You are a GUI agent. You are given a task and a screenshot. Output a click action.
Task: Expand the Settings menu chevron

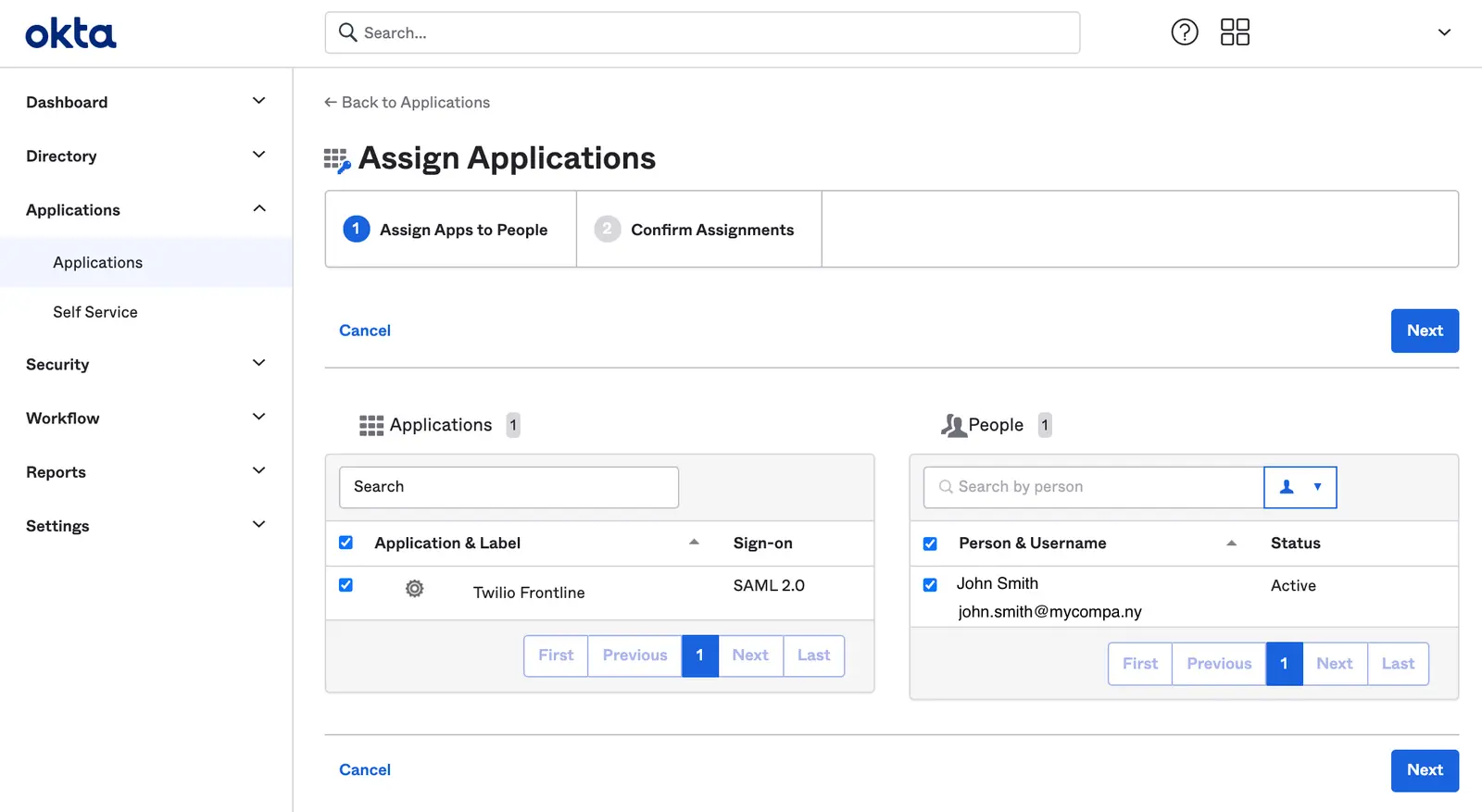(259, 524)
